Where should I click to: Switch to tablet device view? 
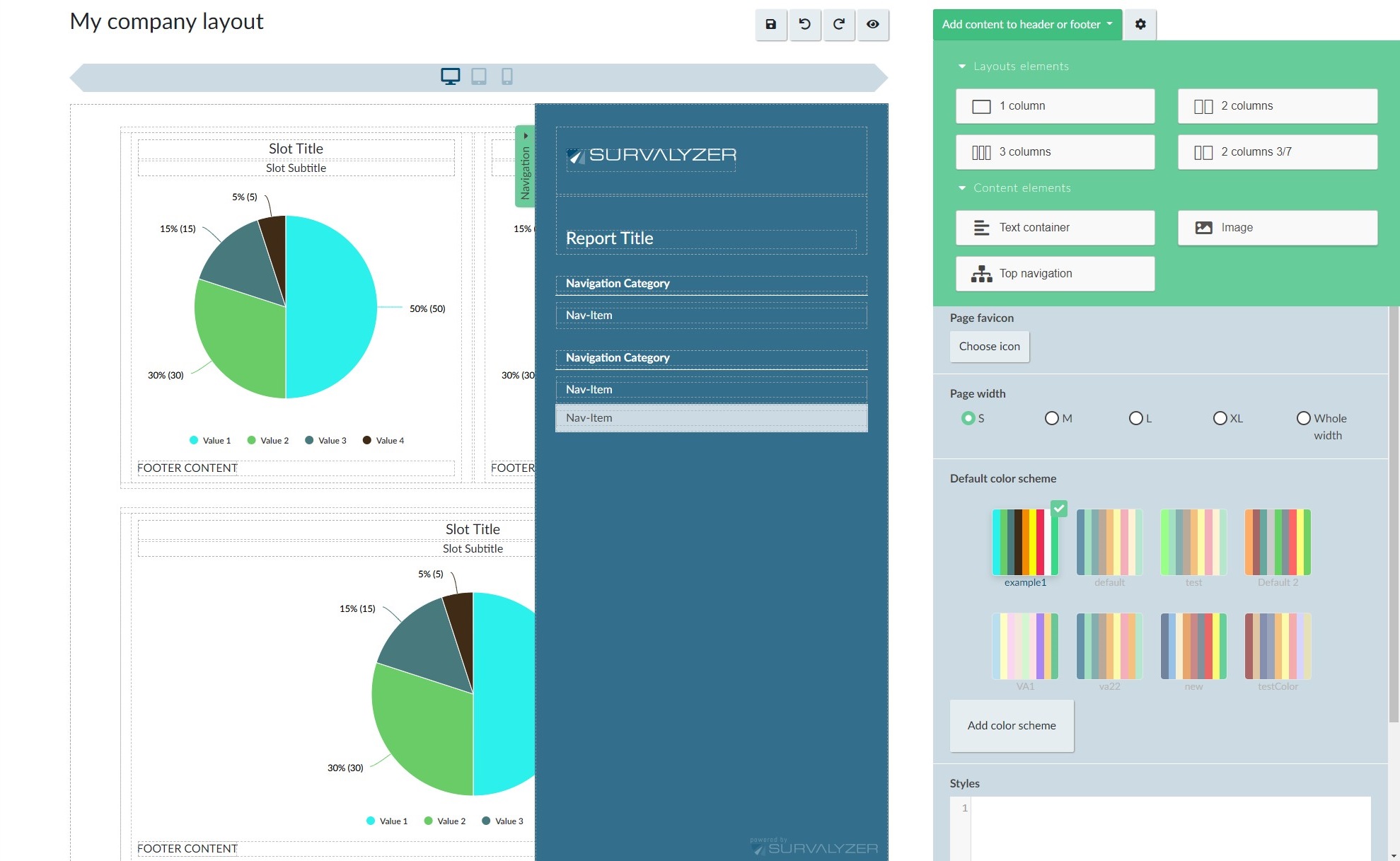pyautogui.click(x=479, y=76)
